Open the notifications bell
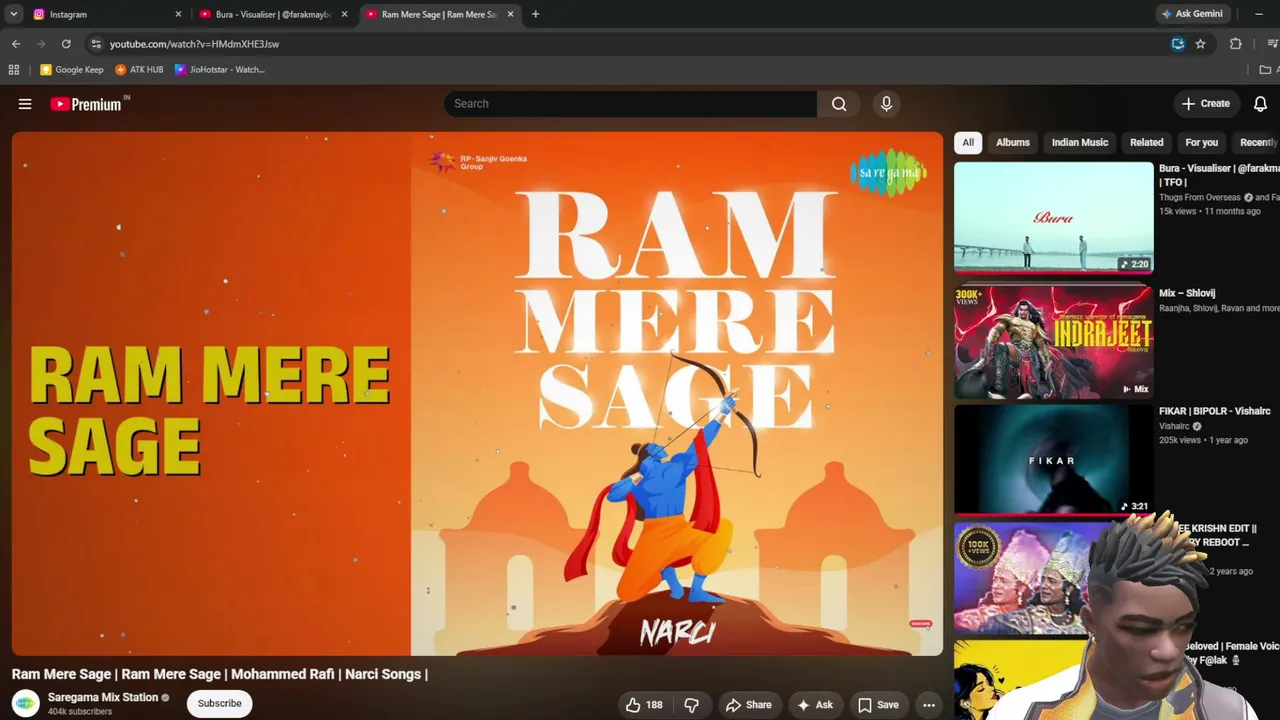 click(x=1260, y=104)
